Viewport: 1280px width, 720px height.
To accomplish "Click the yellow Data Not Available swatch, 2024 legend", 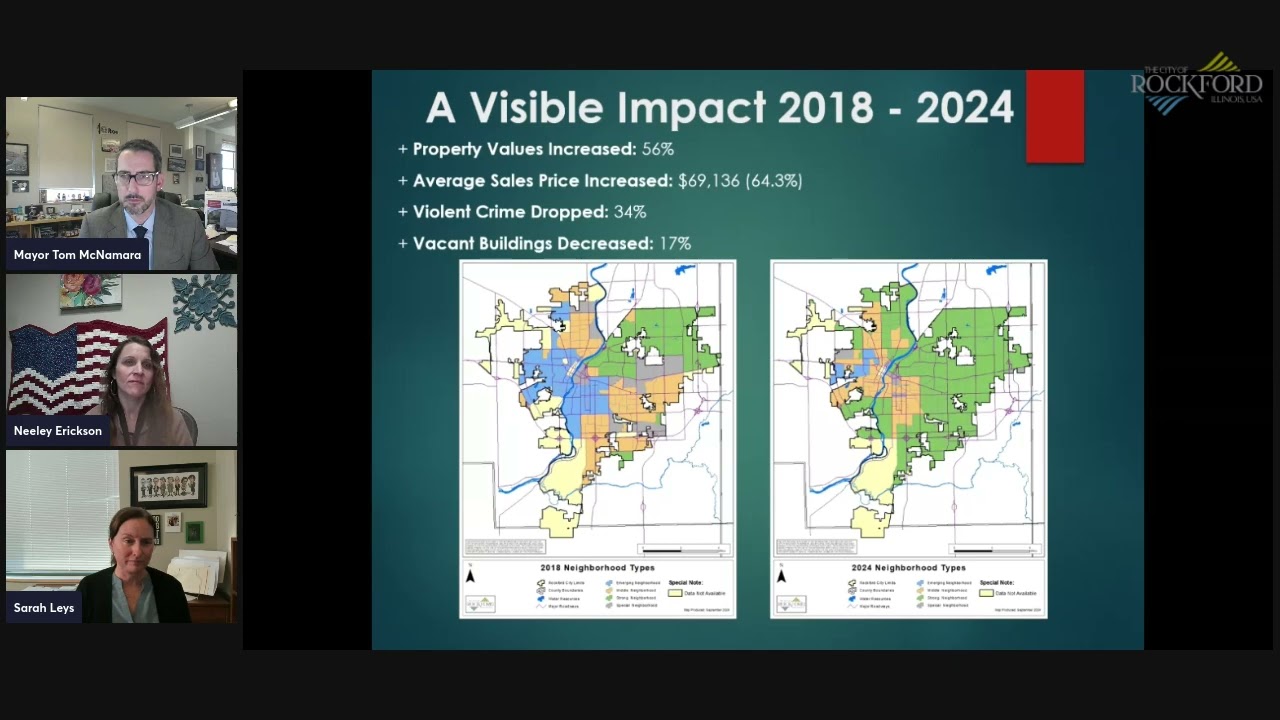I will coord(986,592).
